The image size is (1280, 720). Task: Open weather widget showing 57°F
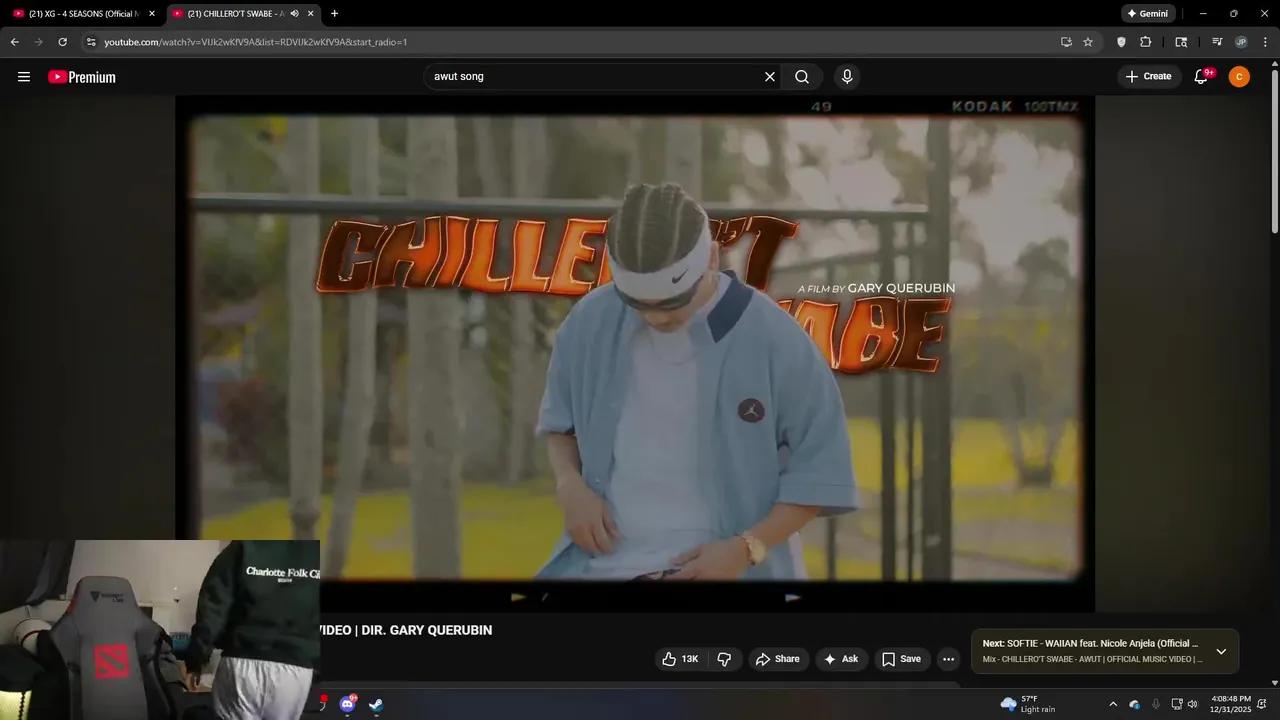[1028, 704]
